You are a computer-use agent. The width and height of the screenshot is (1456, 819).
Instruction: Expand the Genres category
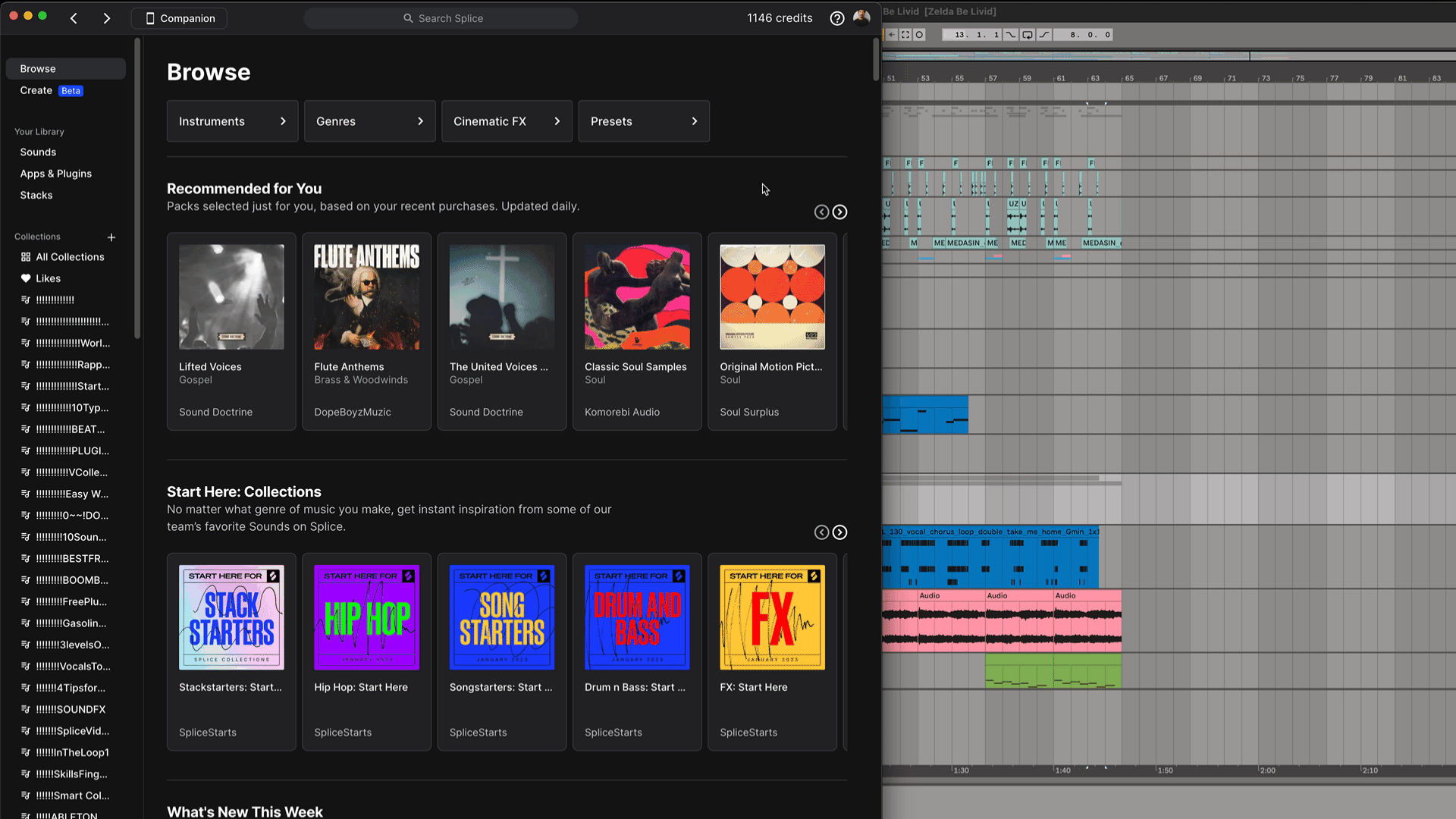(x=370, y=121)
